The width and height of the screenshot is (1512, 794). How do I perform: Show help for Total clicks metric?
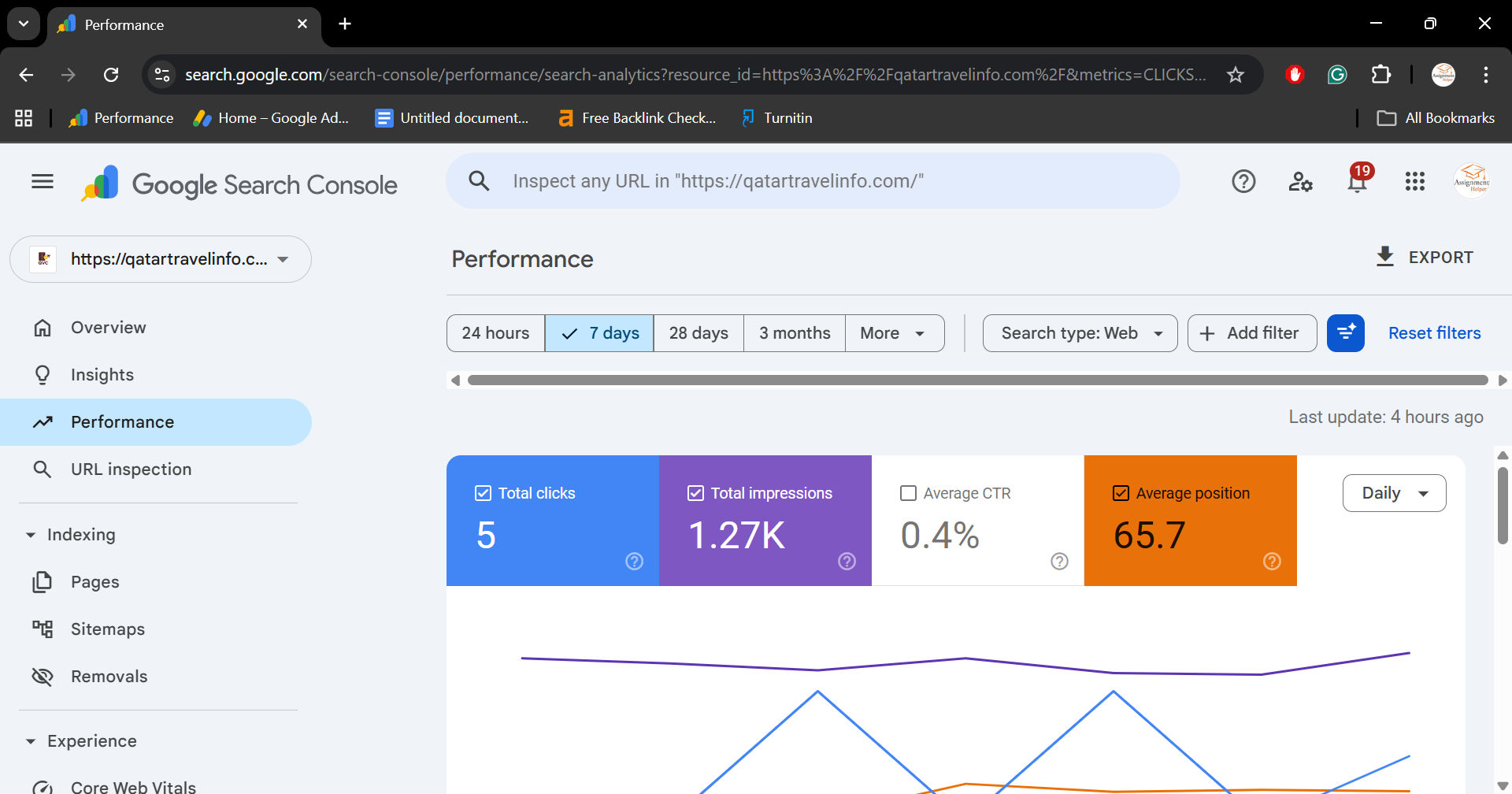click(634, 561)
